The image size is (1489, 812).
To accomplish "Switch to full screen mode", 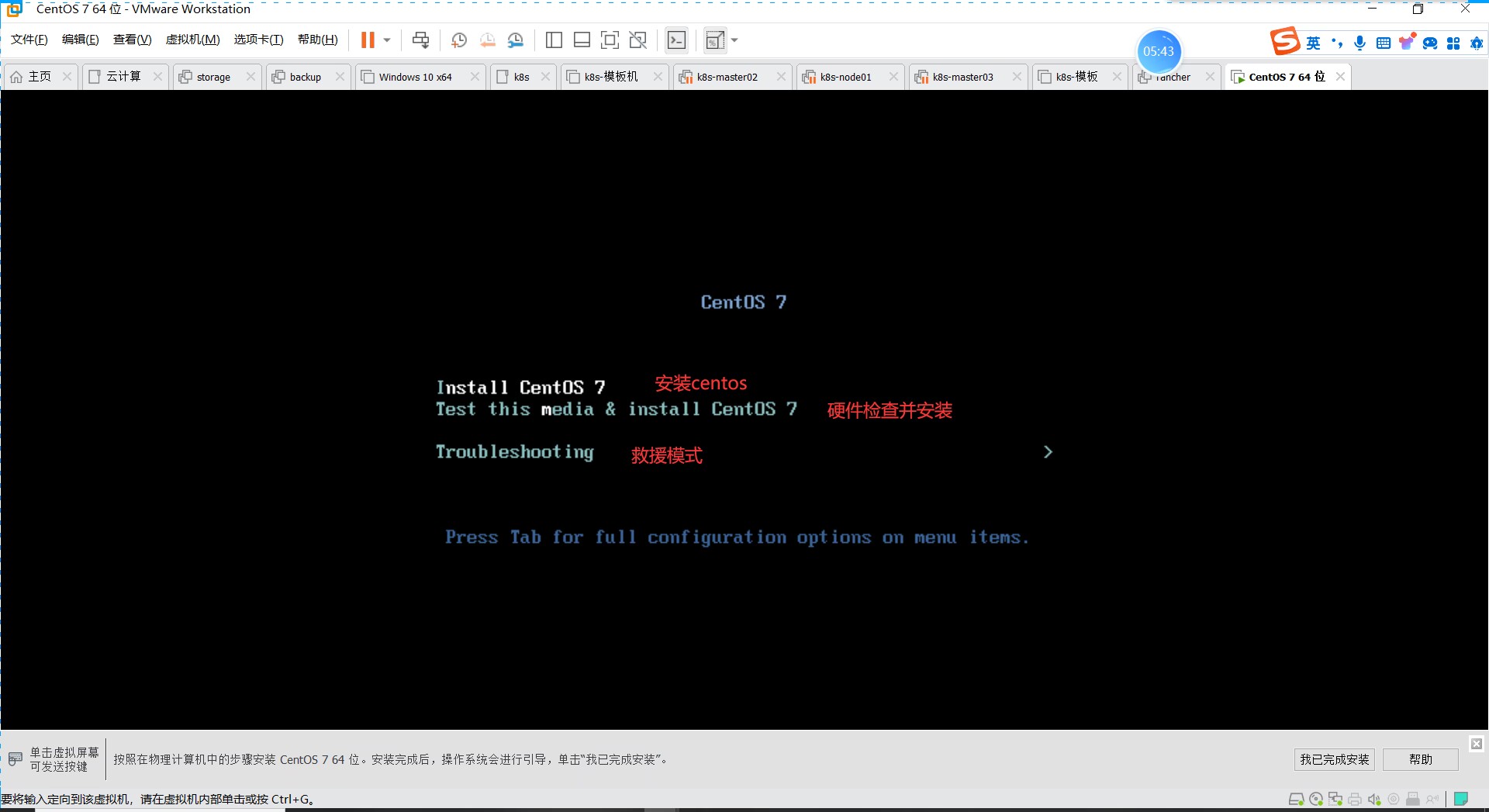I will (x=610, y=40).
